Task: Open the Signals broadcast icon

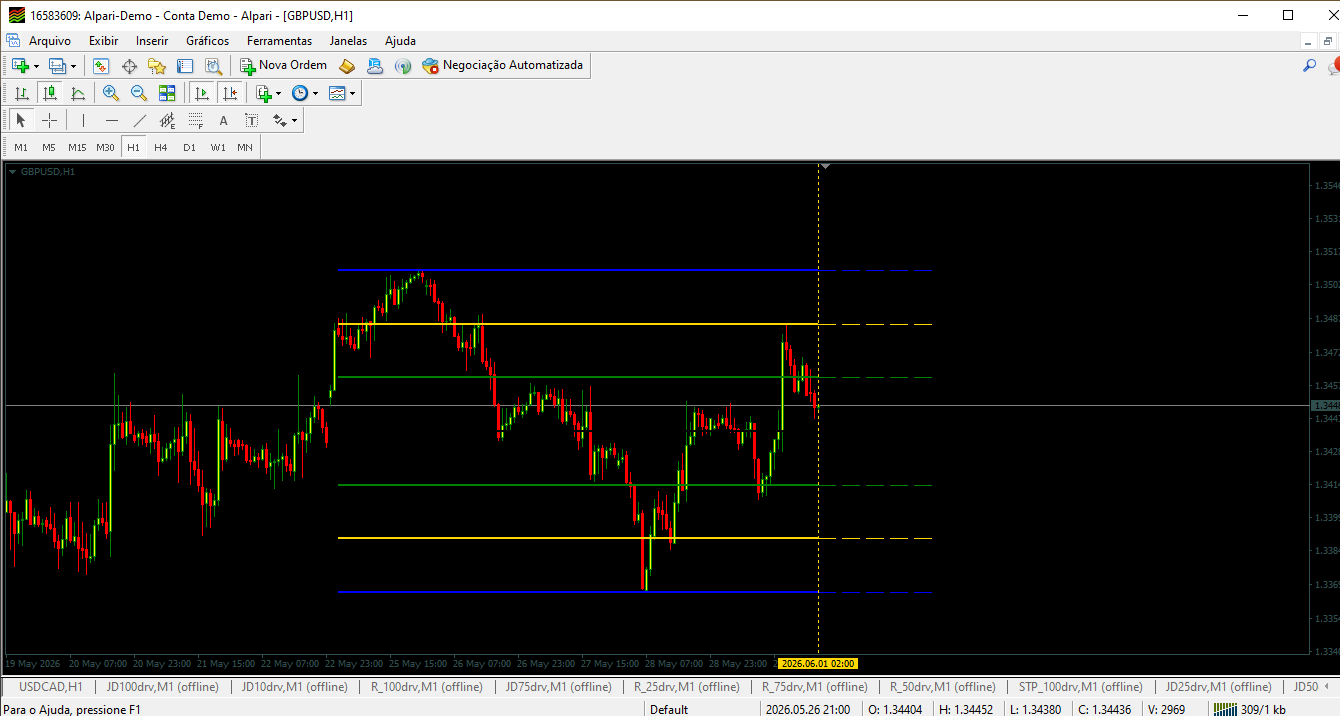Action: [403, 66]
